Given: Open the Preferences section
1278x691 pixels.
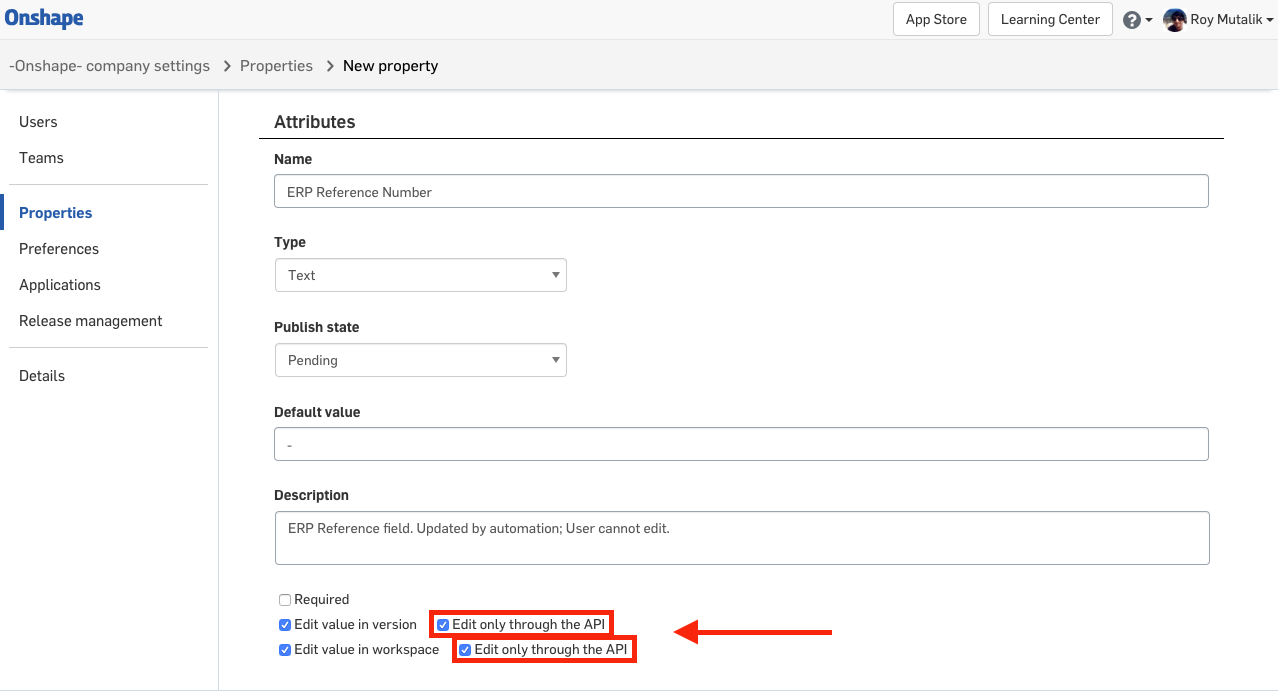Looking at the screenshot, I should [59, 249].
